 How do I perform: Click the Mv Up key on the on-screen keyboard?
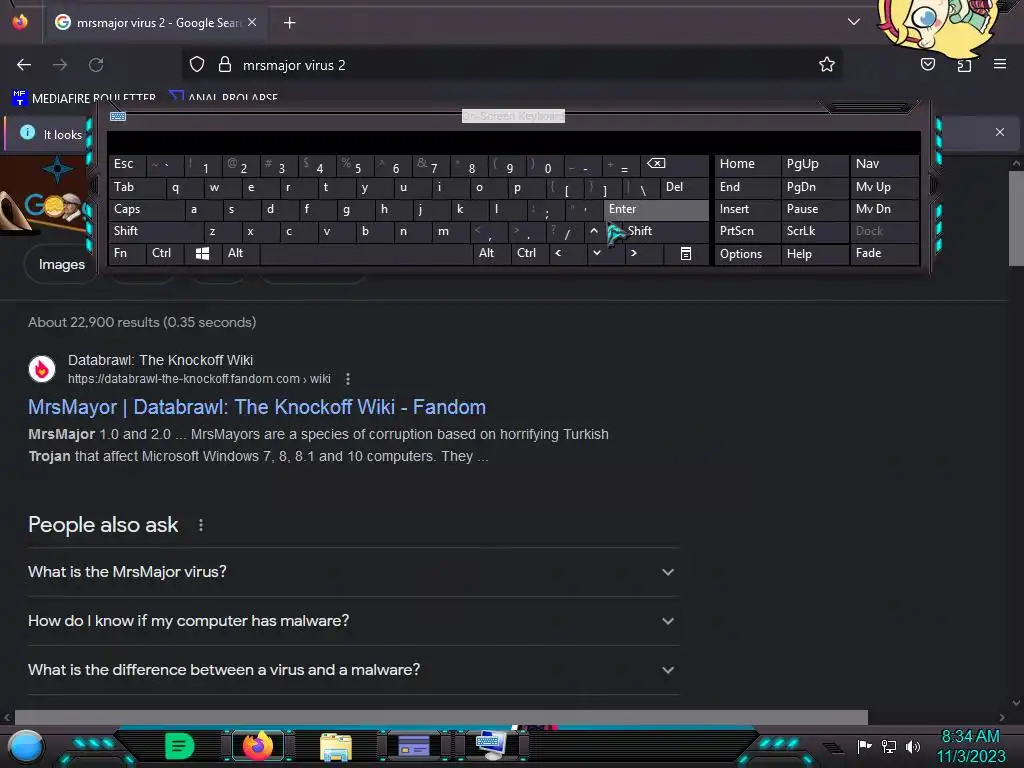884,187
